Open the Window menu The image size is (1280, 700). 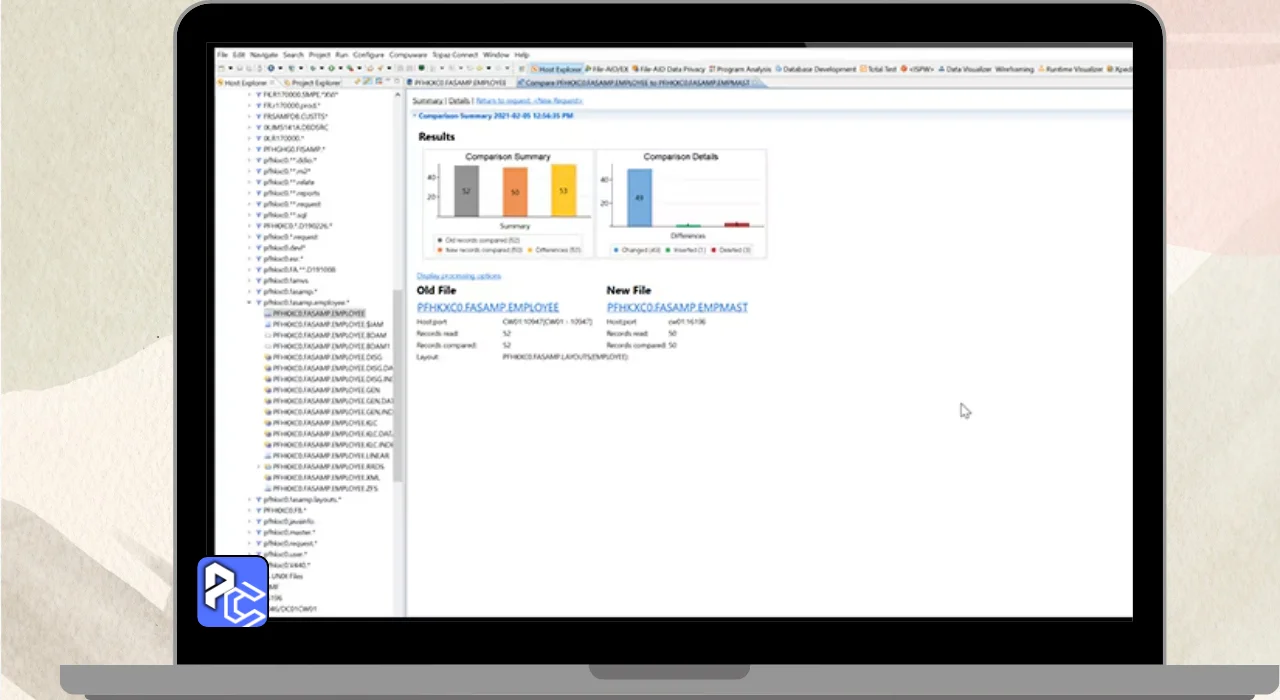pyautogui.click(x=495, y=55)
